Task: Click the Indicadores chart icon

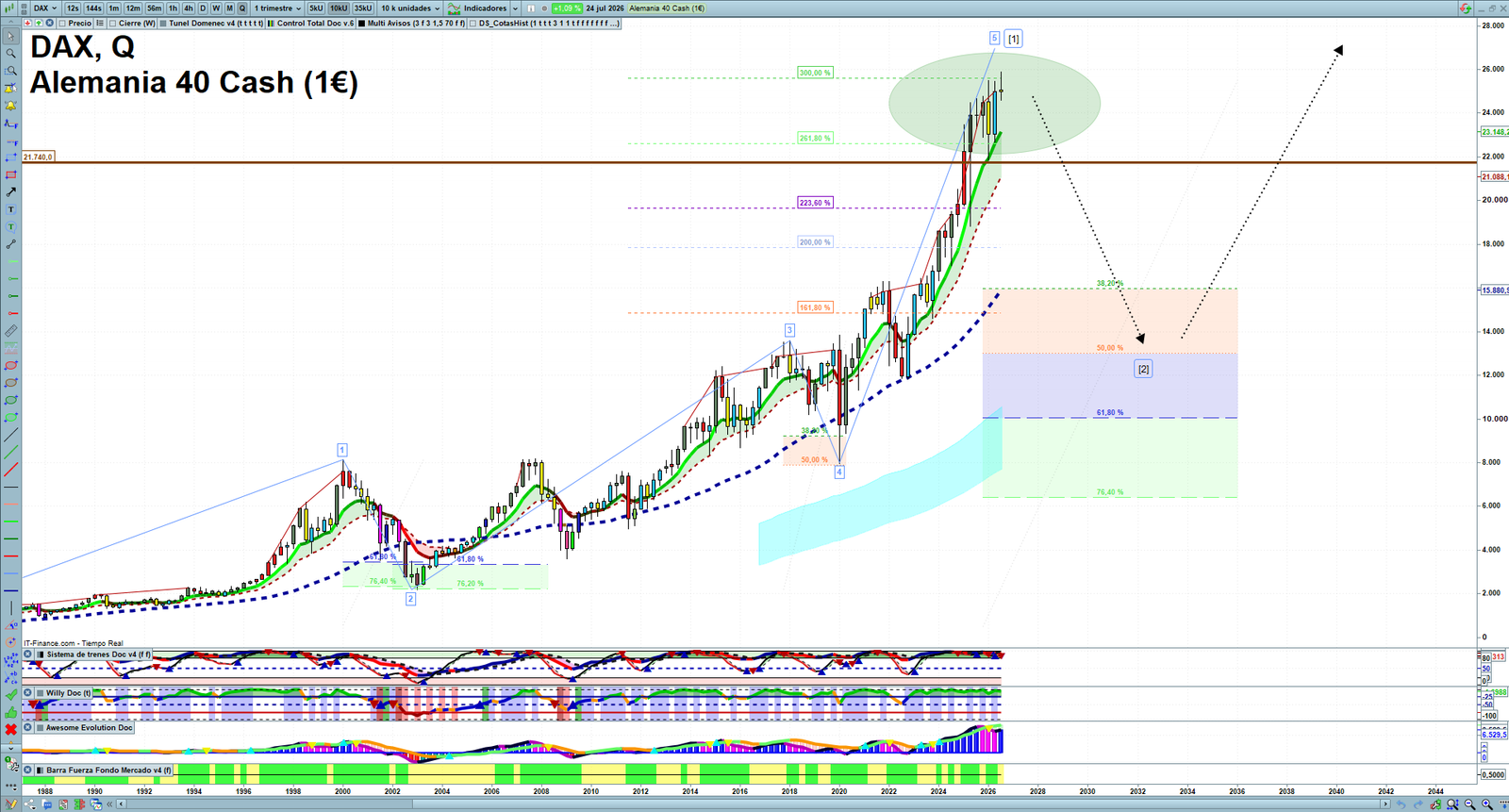Action: [x=454, y=8]
